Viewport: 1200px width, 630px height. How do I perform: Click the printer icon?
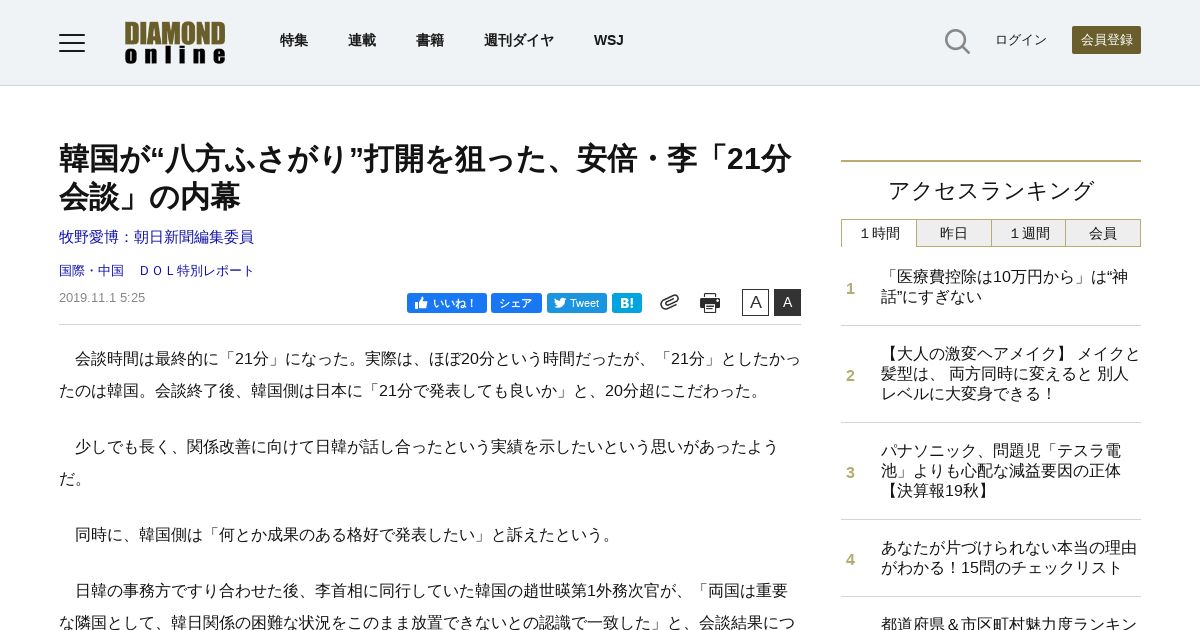[x=710, y=303]
